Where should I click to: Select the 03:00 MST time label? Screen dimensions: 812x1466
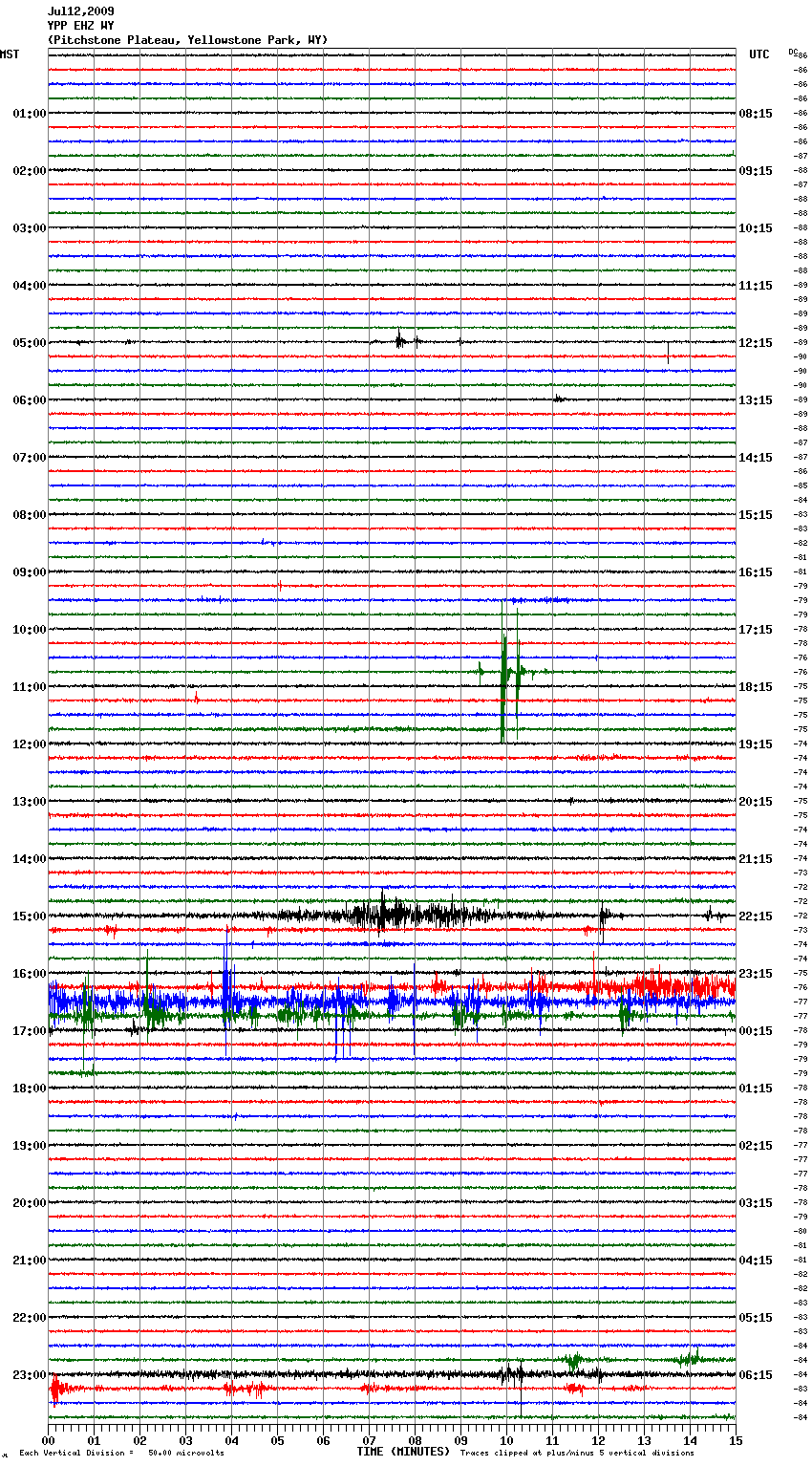[x=30, y=228]
